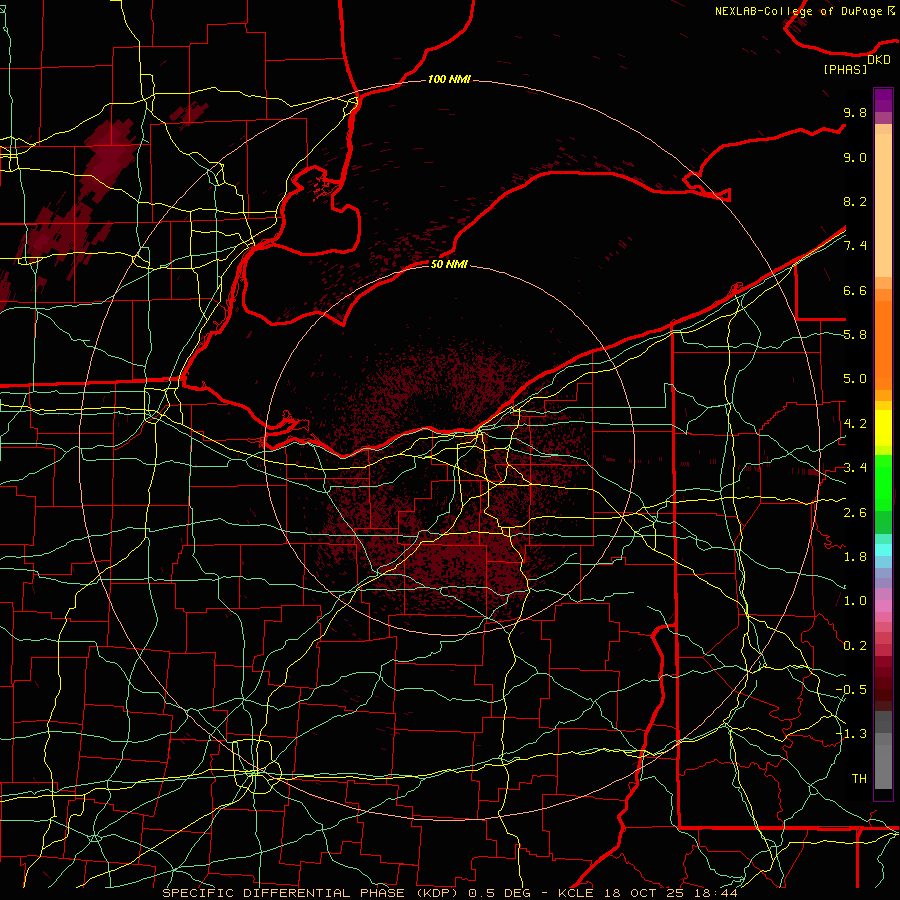
Task: Click the 0.2 color scale value
Action: 855,646
